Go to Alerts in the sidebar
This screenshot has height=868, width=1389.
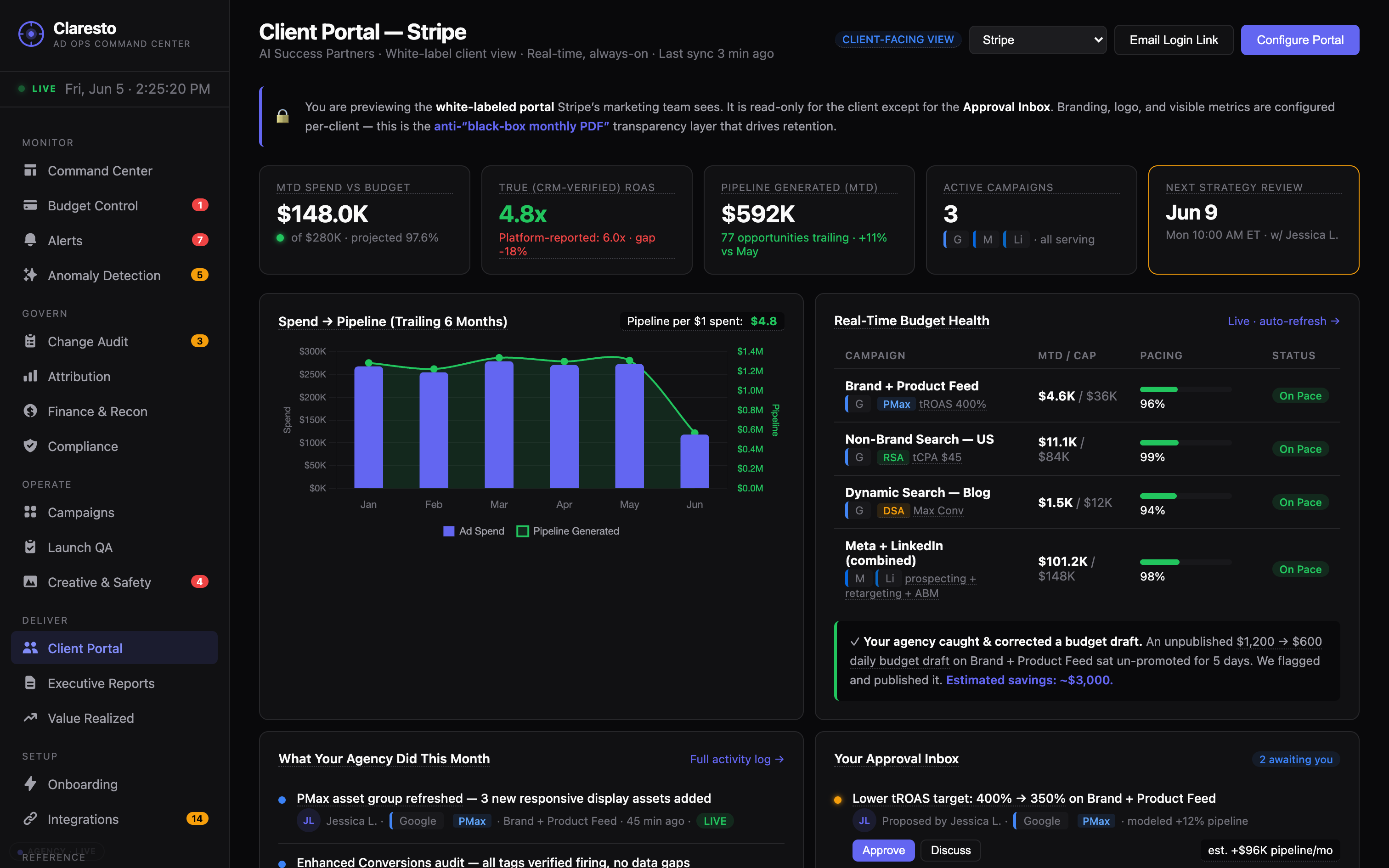[114, 241]
